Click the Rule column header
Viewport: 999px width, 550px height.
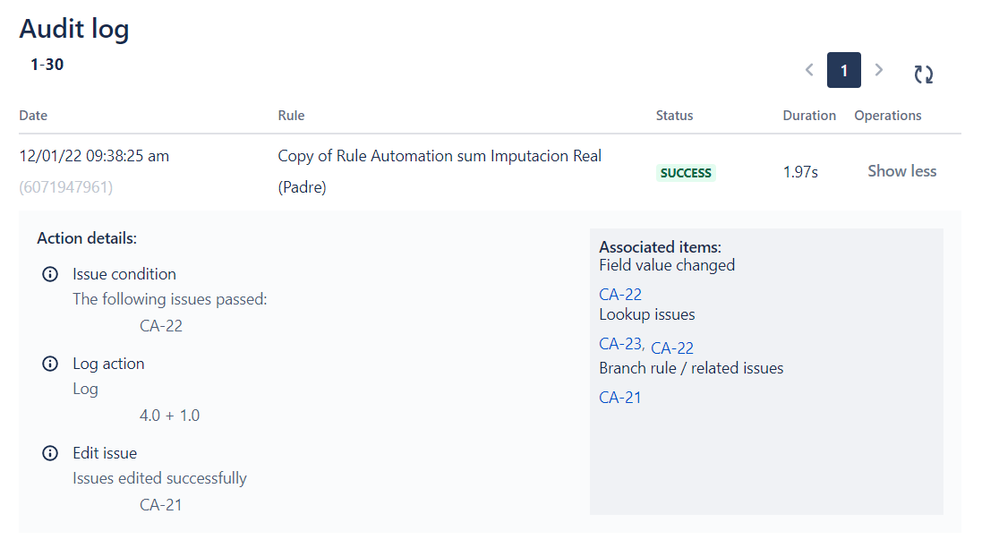tap(291, 115)
